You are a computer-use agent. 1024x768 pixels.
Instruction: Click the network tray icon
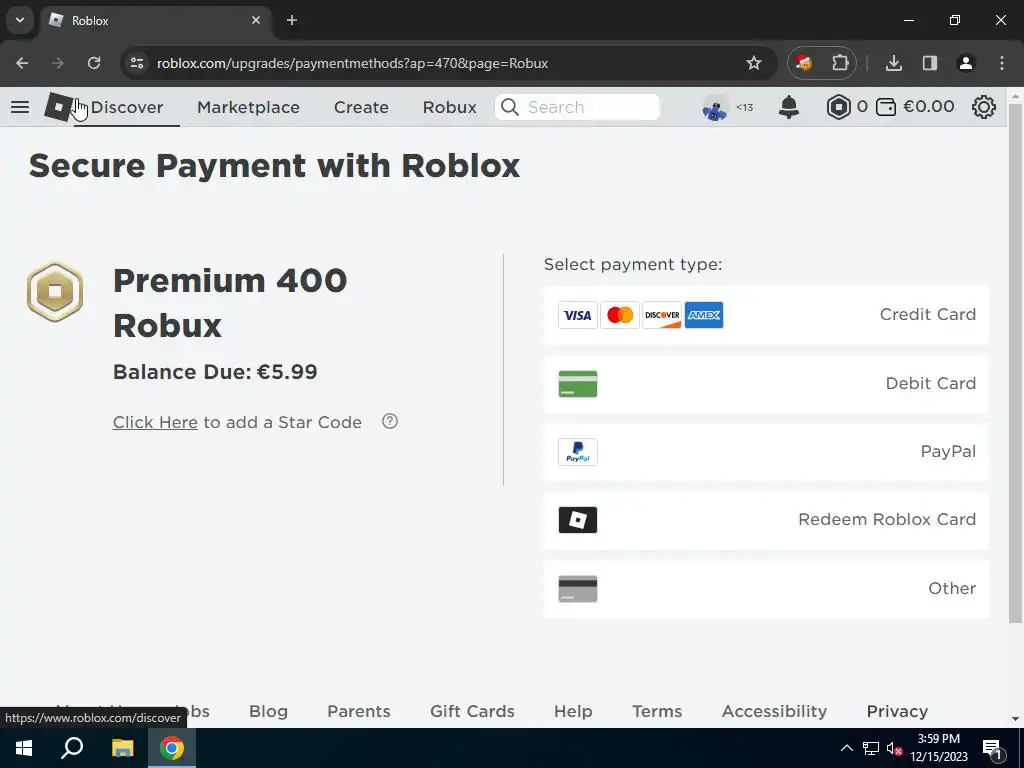[871, 748]
